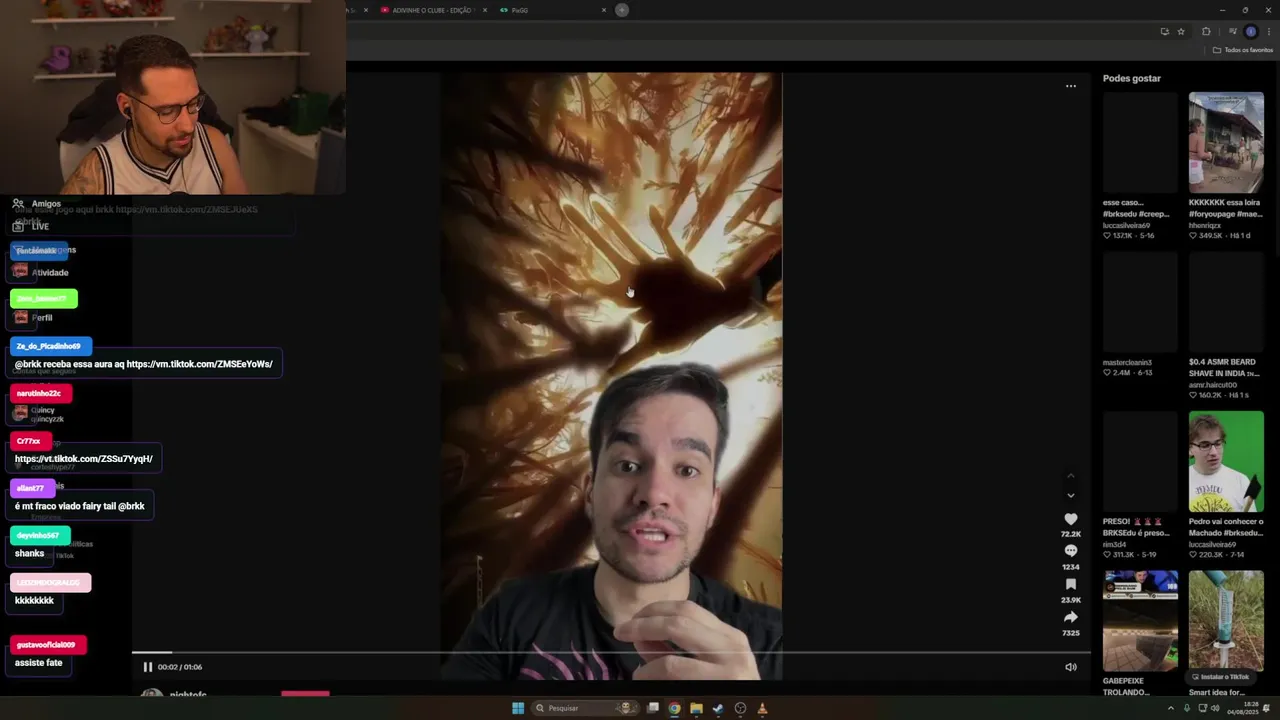Select Perfil in TikTok sidebar
Viewport: 1280px width, 720px height.
[x=32, y=317]
